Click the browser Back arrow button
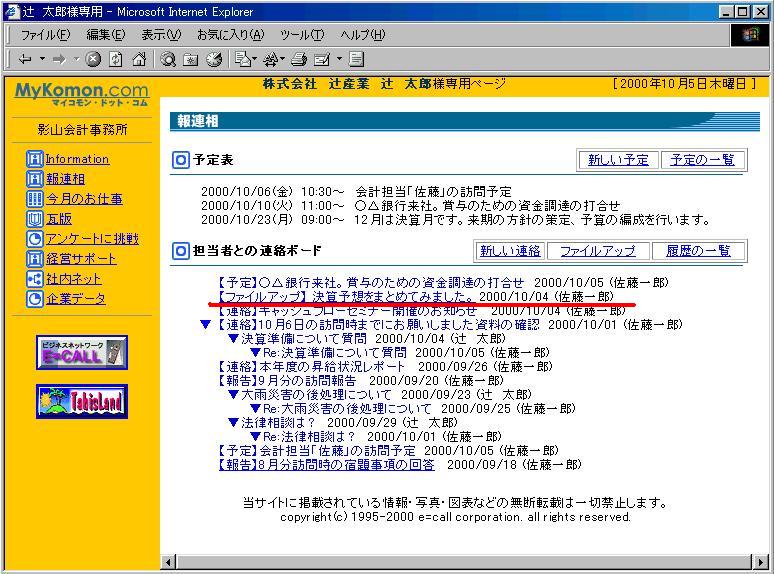Screen dimensions: 774x574 (x=25, y=59)
